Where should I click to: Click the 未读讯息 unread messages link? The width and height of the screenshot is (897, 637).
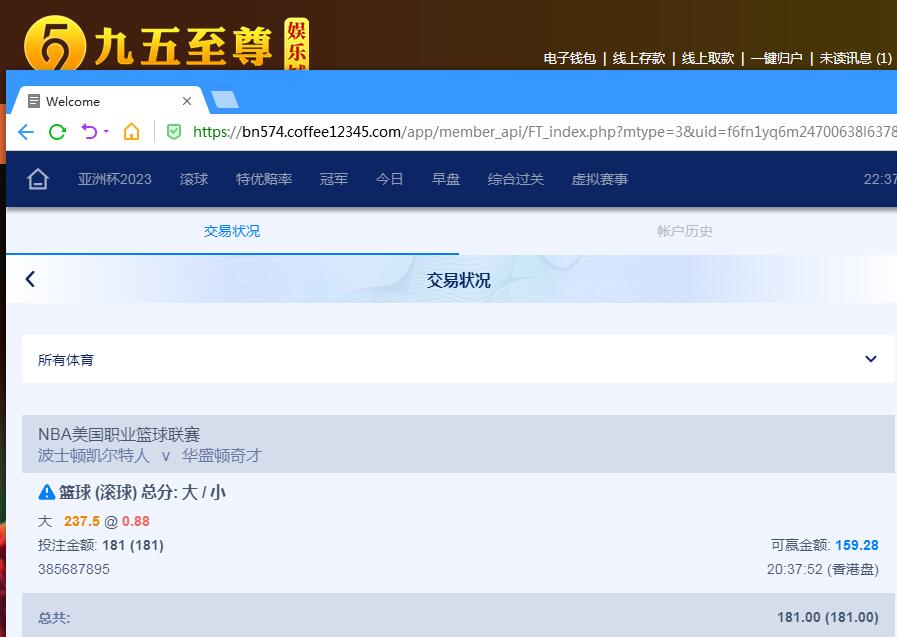click(855, 58)
